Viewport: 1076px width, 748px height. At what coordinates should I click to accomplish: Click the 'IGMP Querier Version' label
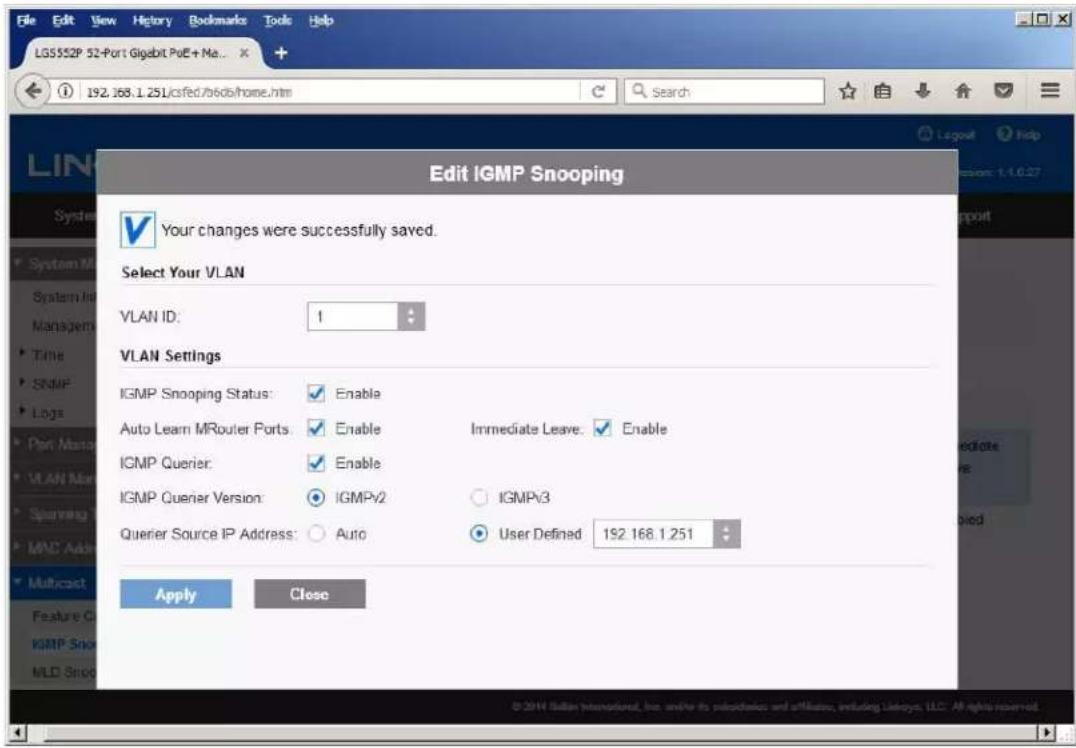191,498
